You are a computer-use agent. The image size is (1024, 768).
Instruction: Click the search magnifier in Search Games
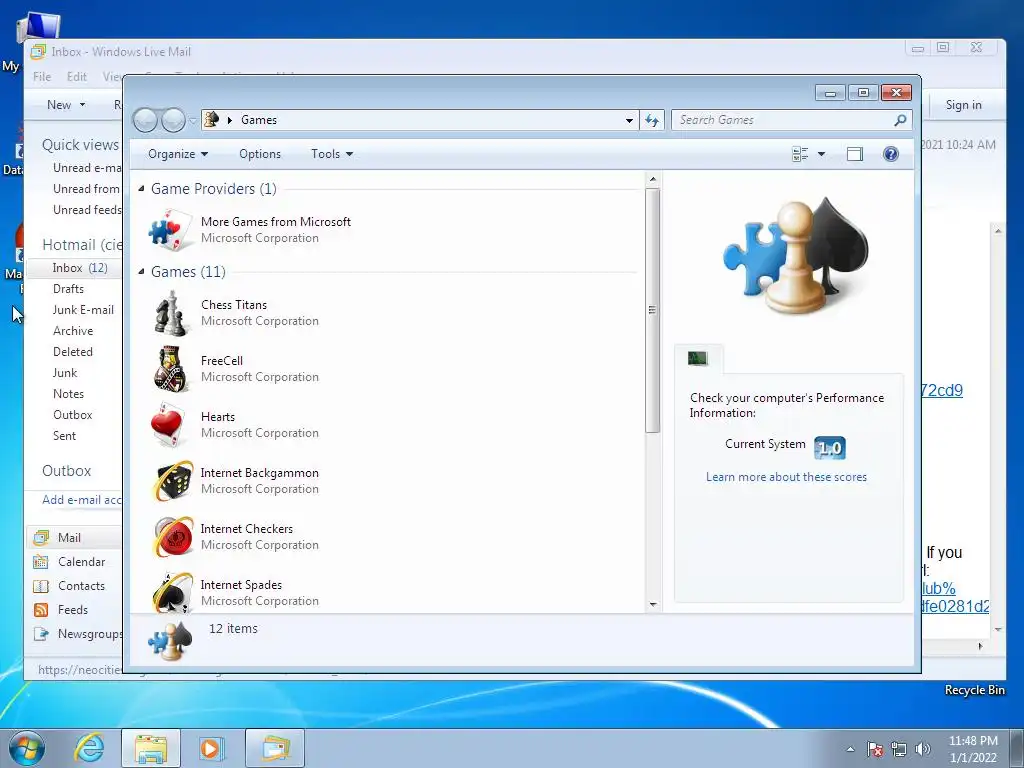[900, 120]
